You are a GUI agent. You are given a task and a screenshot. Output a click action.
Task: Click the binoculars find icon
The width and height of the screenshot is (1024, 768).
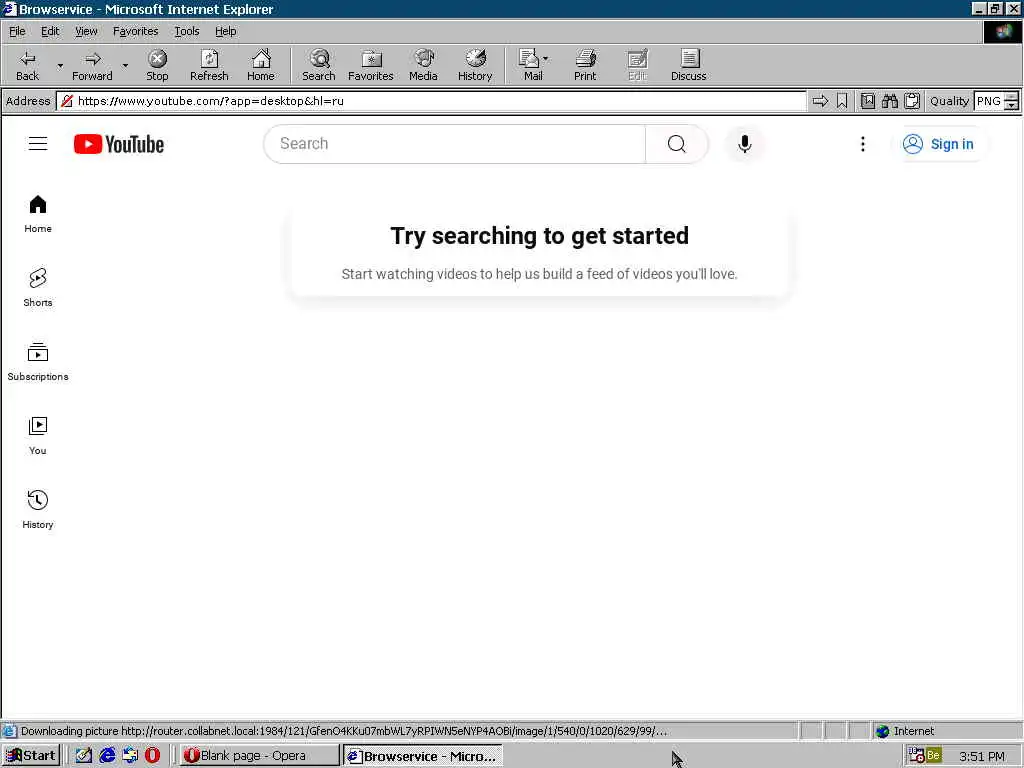tap(889, 101)
